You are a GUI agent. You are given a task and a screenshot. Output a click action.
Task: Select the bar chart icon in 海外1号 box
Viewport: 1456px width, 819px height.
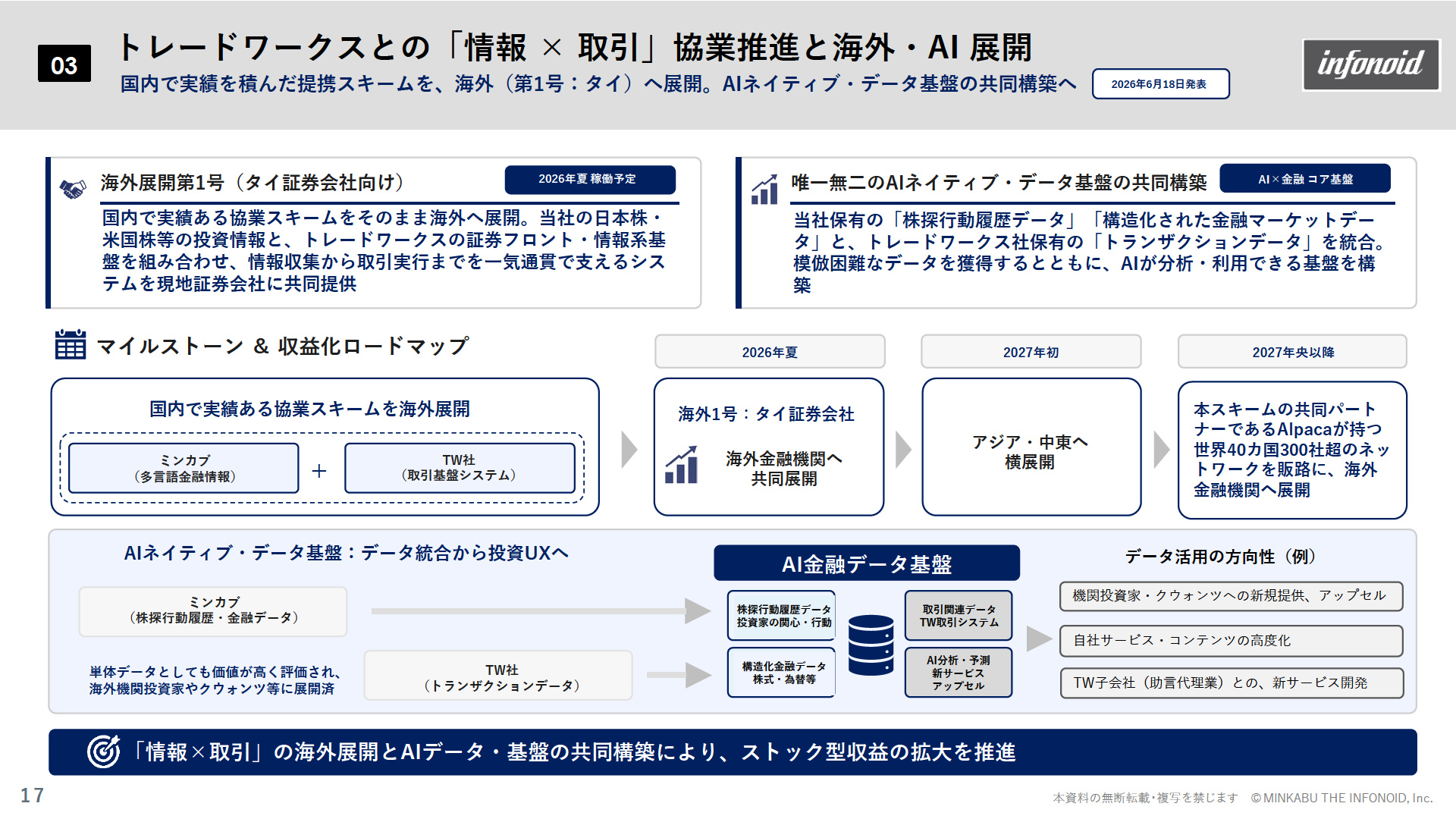point(681,465)
